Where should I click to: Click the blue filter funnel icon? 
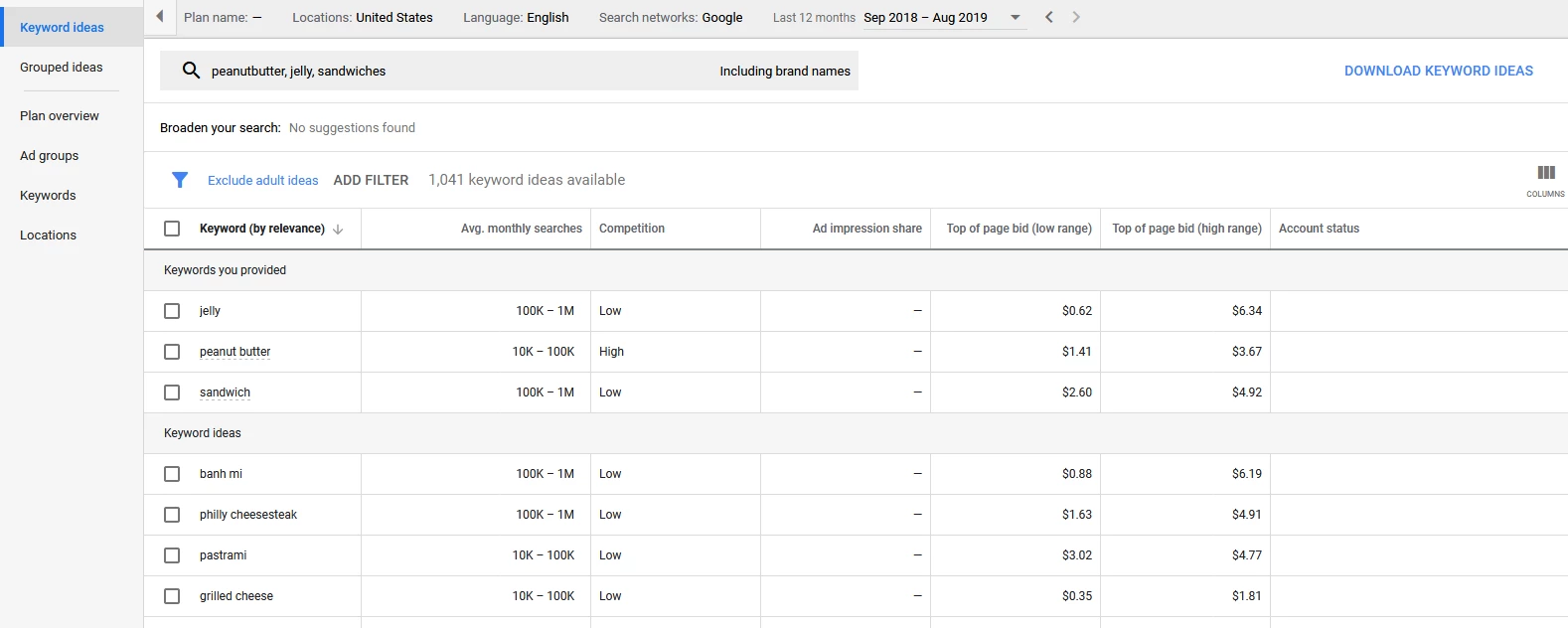(180, 180)
